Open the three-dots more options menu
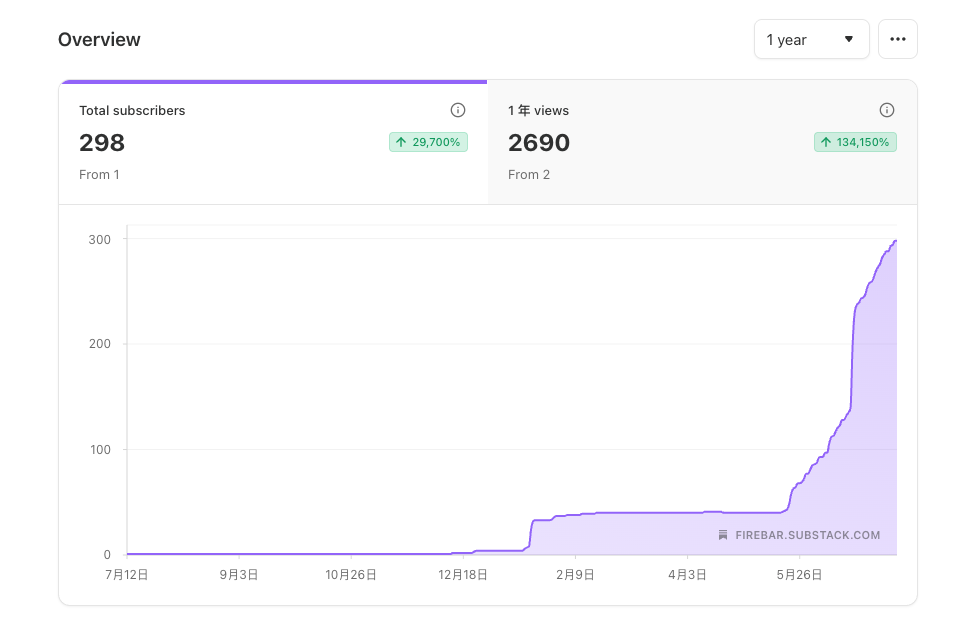 (x=897, y=39)
